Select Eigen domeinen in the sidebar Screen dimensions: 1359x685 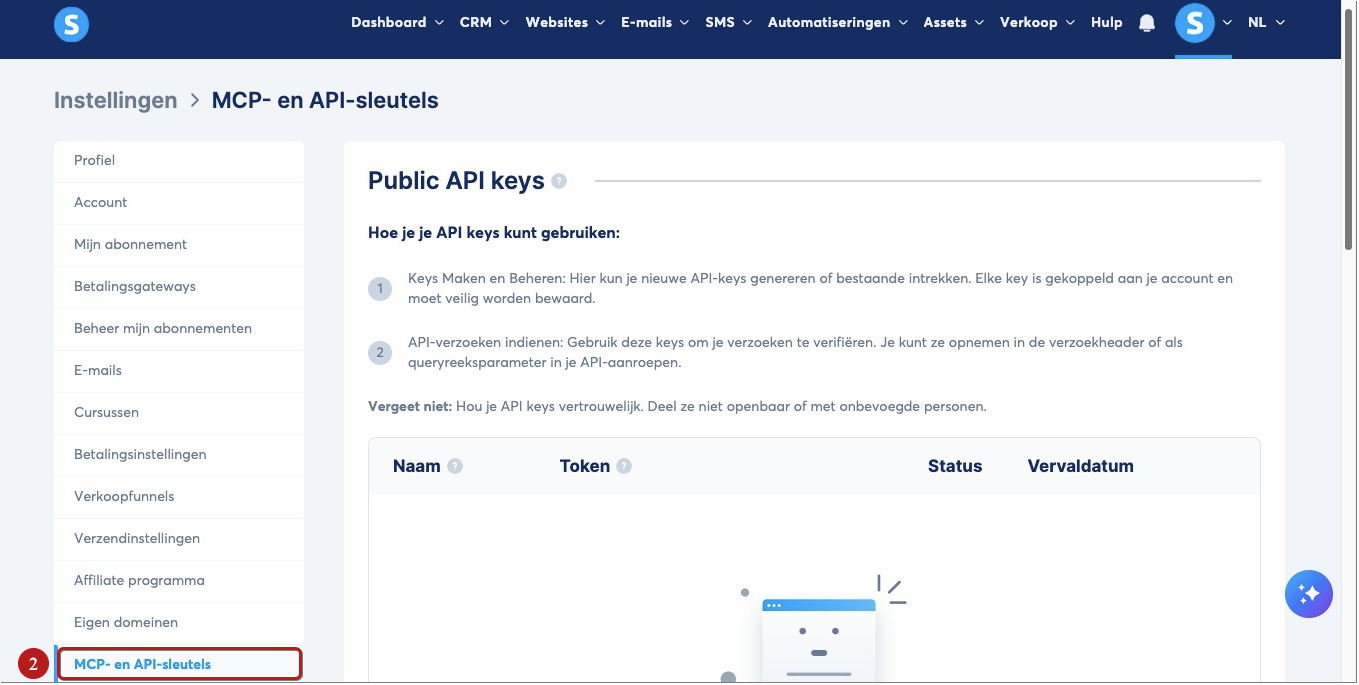click(179, 622)
